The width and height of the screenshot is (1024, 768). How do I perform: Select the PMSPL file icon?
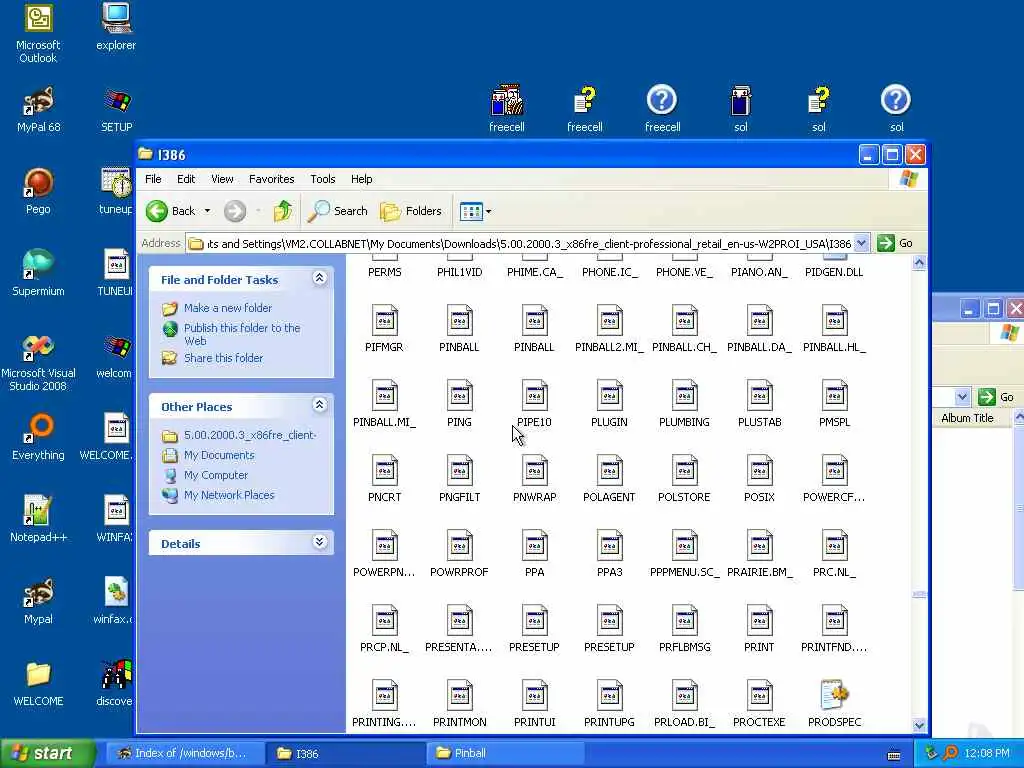835,396
